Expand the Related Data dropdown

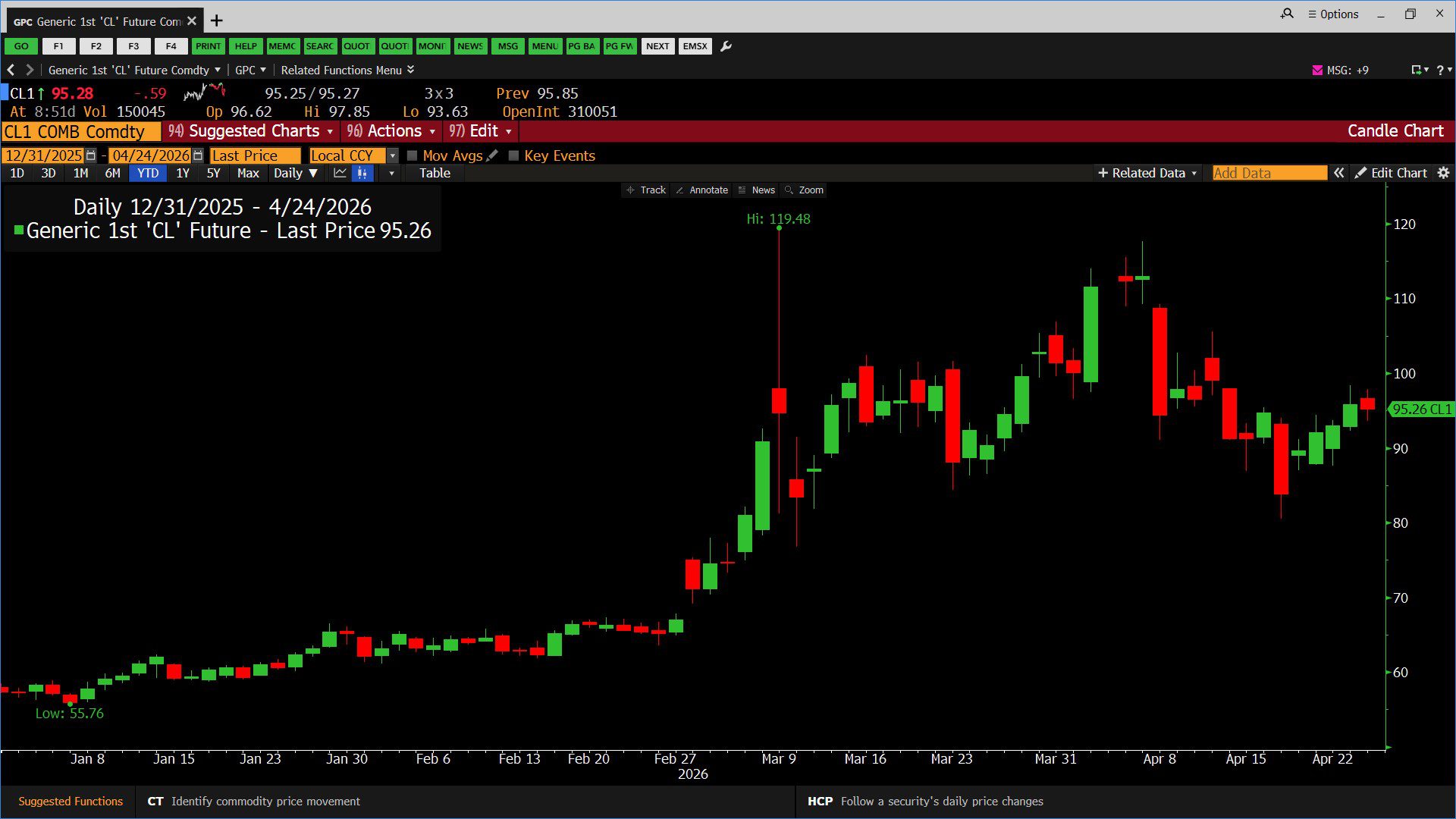click(x=1147, y=173)
